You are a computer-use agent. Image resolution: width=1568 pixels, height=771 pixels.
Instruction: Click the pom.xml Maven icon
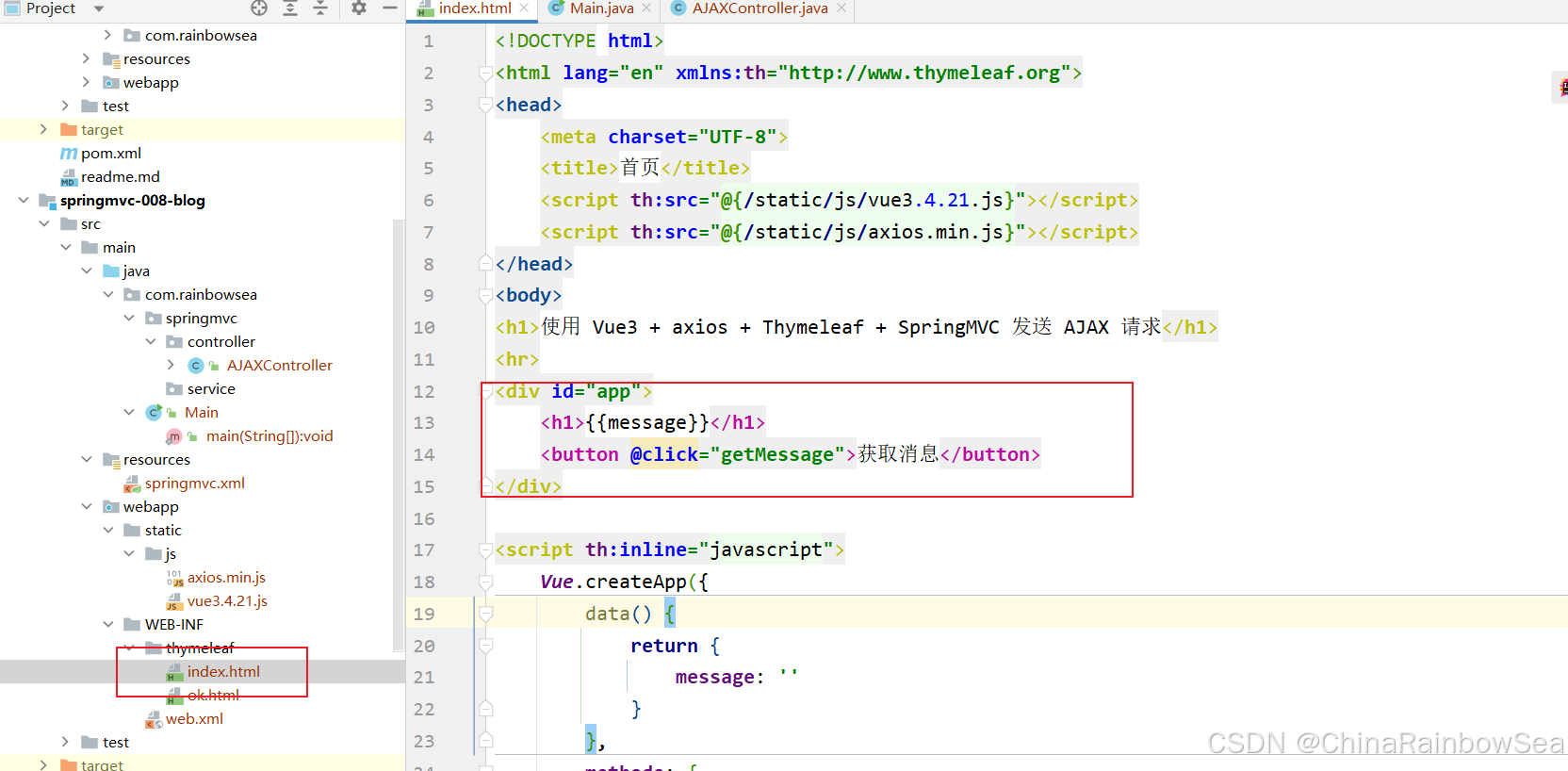pyautogui.click(x=69, y=153)
